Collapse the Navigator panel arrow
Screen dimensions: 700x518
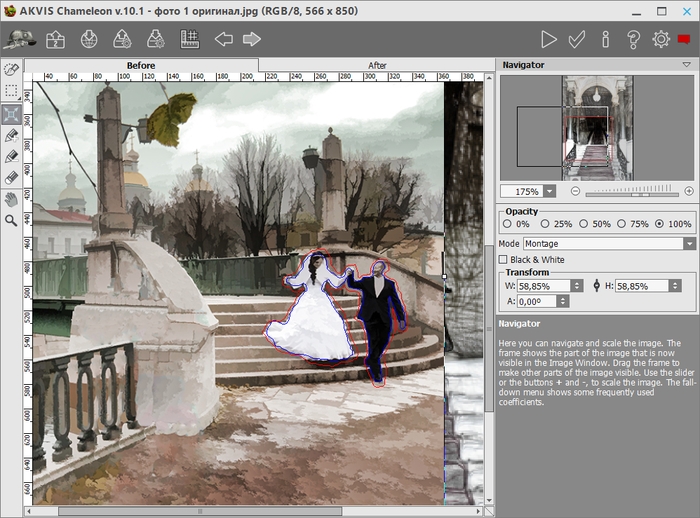pyautogui.click(x=687, y=65)
